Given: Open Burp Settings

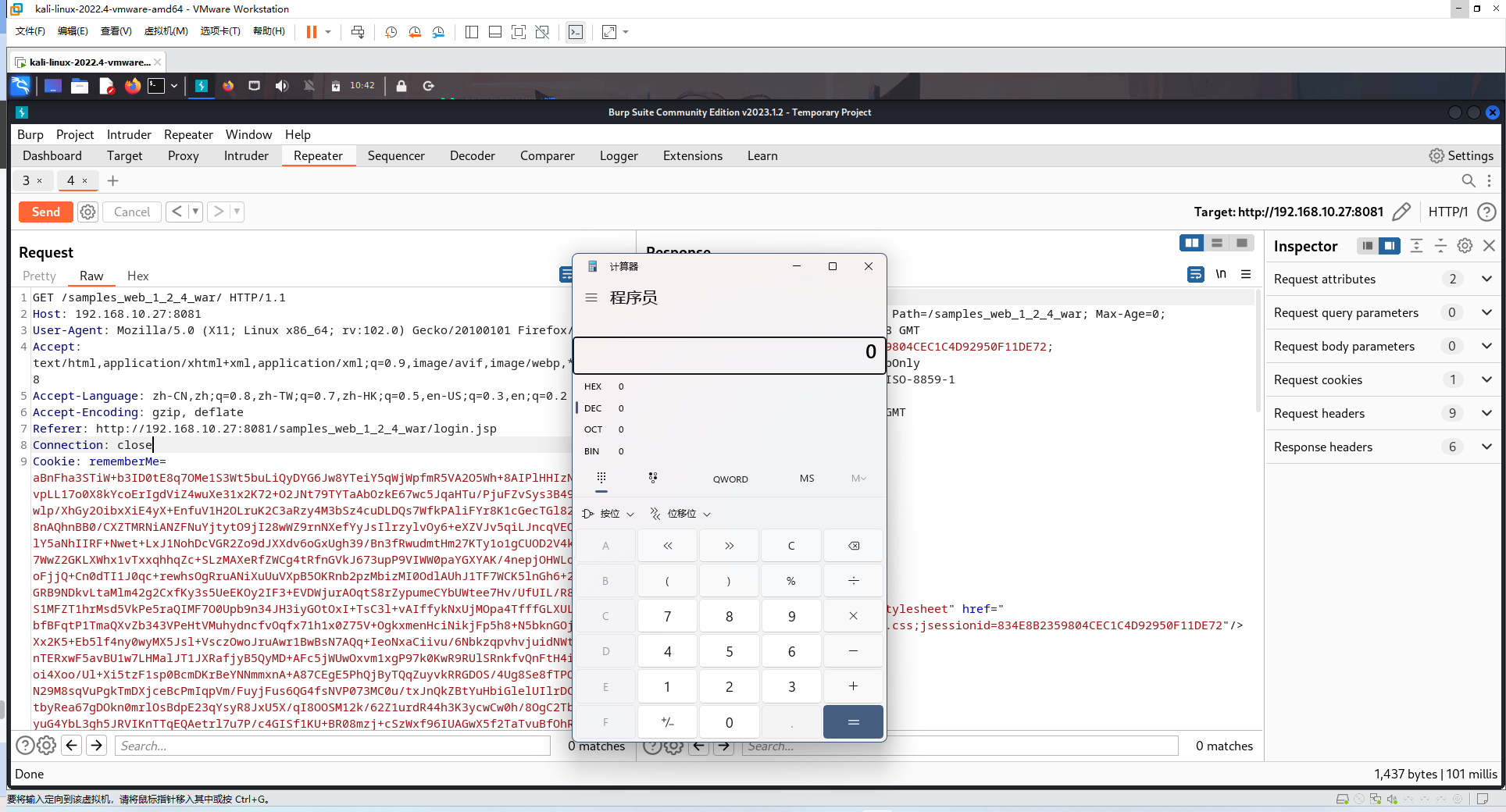Looking at the screenshot, I should click(x=1461, y=155).
